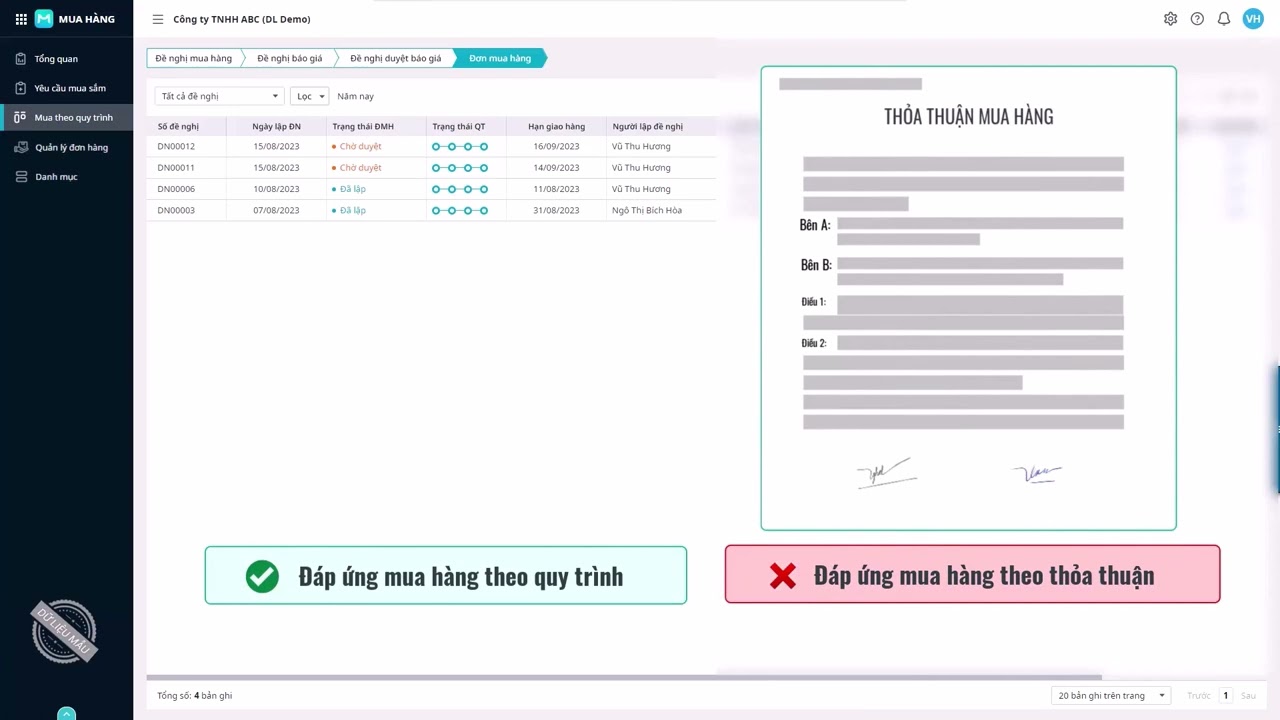1280x720 pixels.
Task: Click process status circles for DN00012
Action: coord(460,147)
